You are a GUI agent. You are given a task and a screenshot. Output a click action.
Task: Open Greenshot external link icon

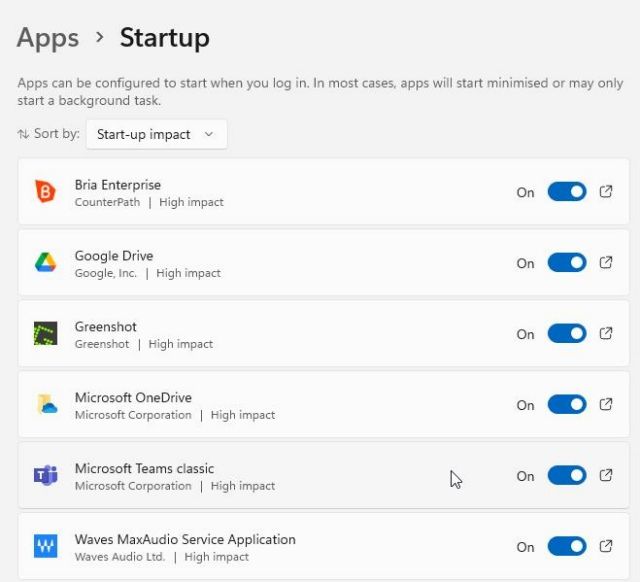pos(606,334)
